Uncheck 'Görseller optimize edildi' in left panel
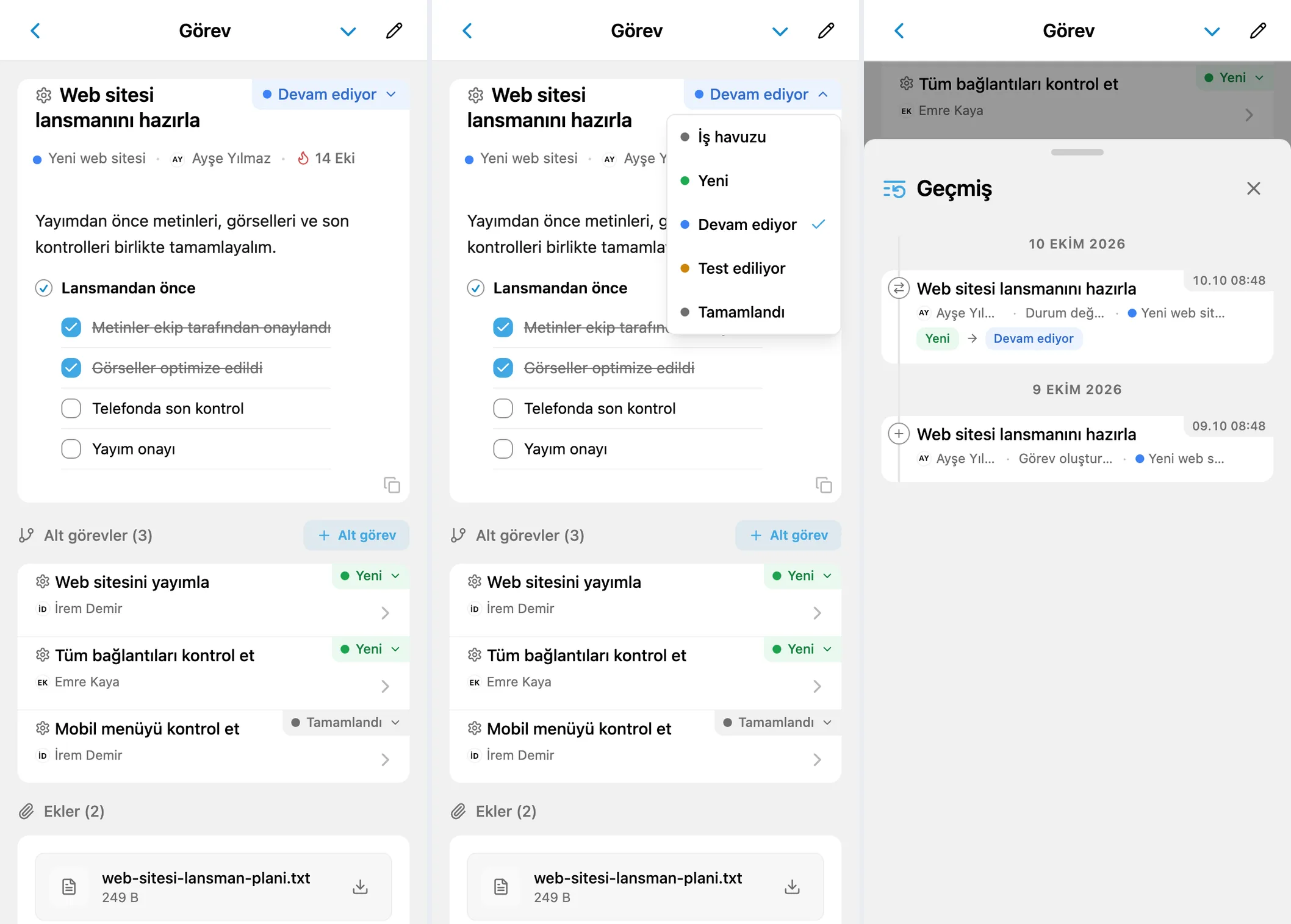This screenshot has width=1291, height=924. [x=71, y=368]
